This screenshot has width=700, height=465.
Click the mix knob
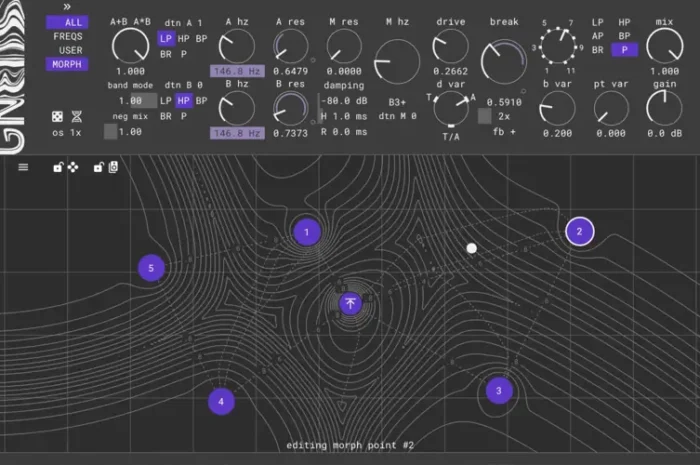point(665,46)
